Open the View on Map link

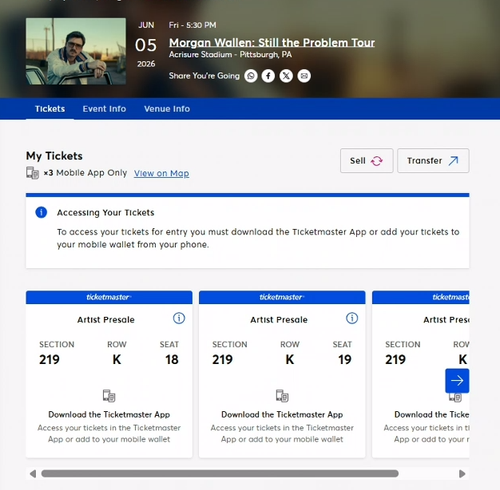pos(162,173)
